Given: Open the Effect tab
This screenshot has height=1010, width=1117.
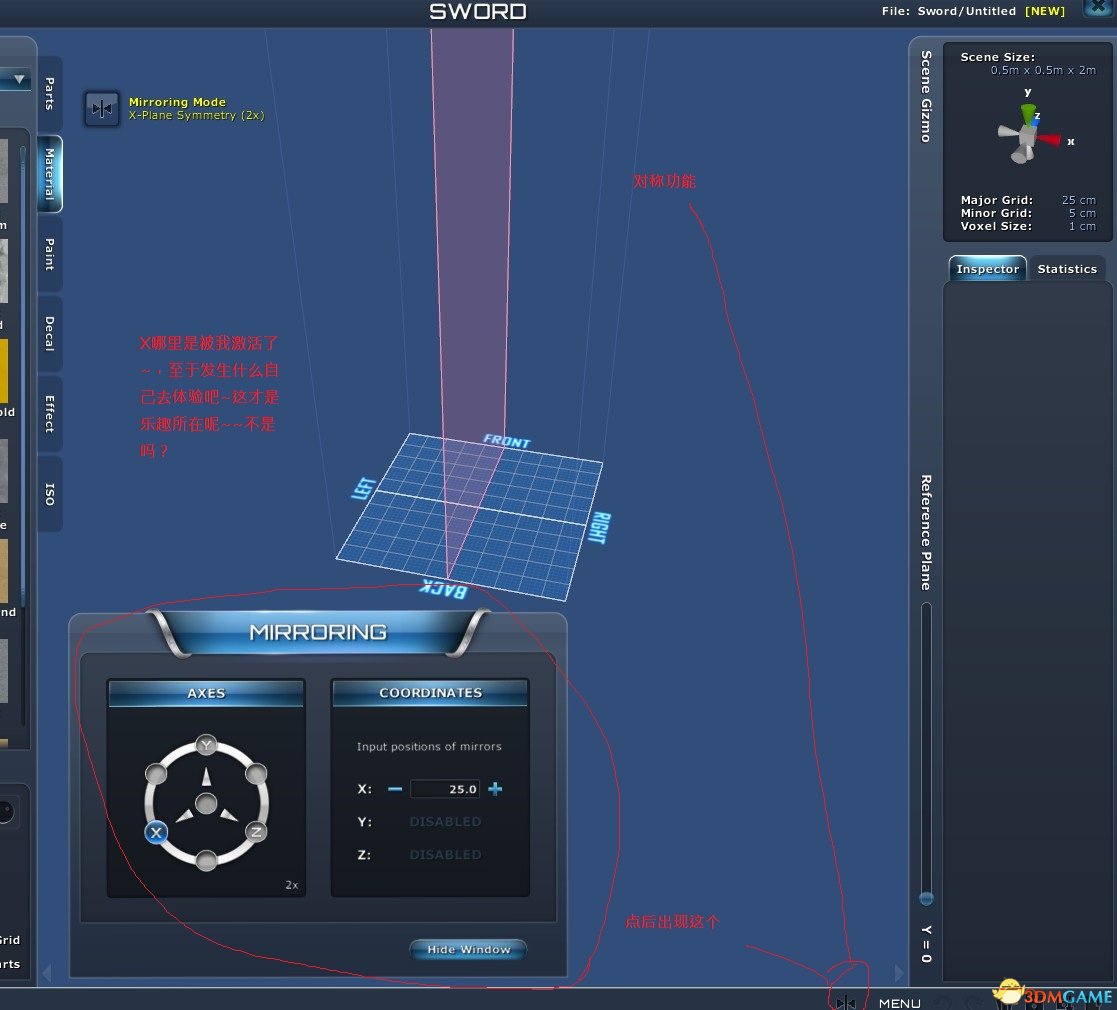Looking at the screenshot, I should point(49,414).
